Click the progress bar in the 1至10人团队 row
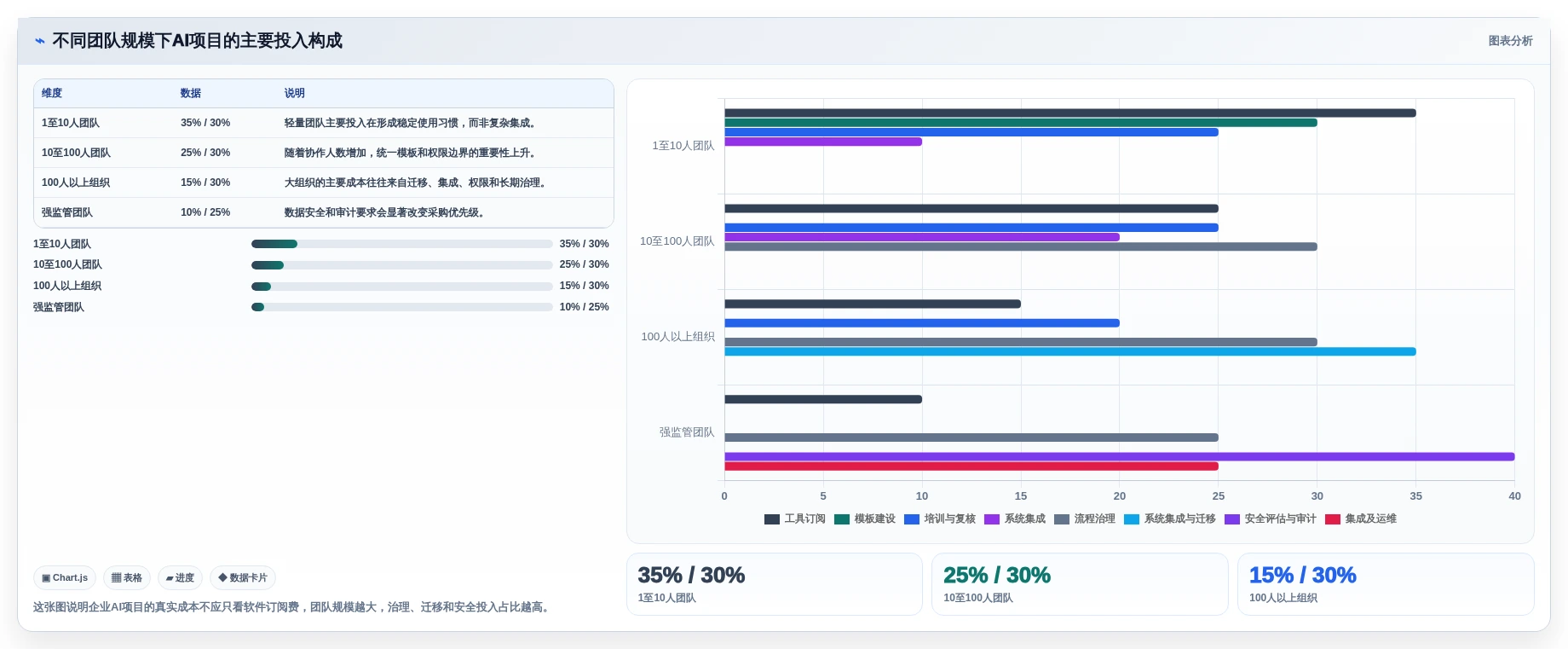 (x=402, y=244)
